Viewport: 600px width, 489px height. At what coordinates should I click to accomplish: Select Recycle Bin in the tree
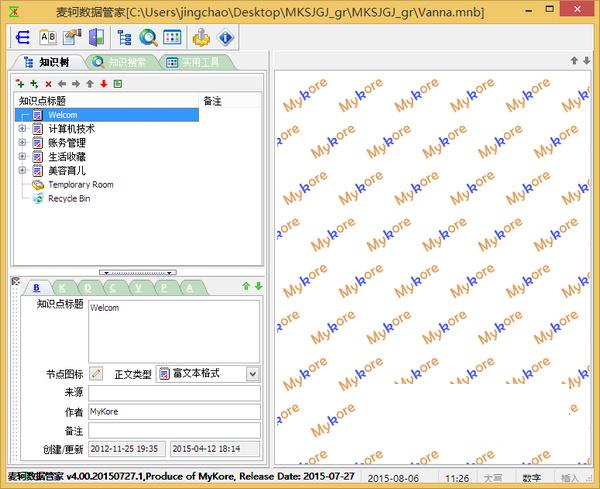click(70, 199)
